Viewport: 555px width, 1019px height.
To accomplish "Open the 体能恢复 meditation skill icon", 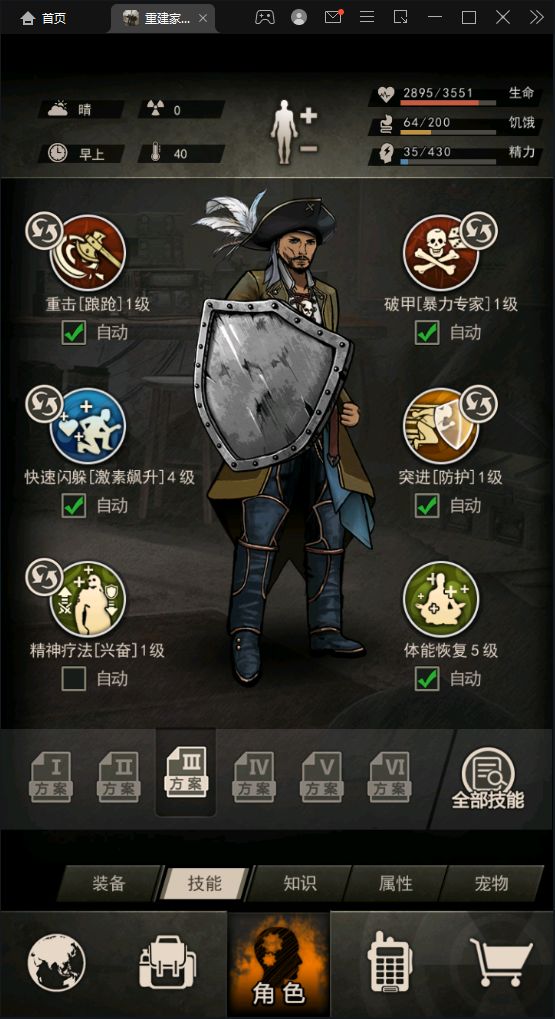I will 441,599.
